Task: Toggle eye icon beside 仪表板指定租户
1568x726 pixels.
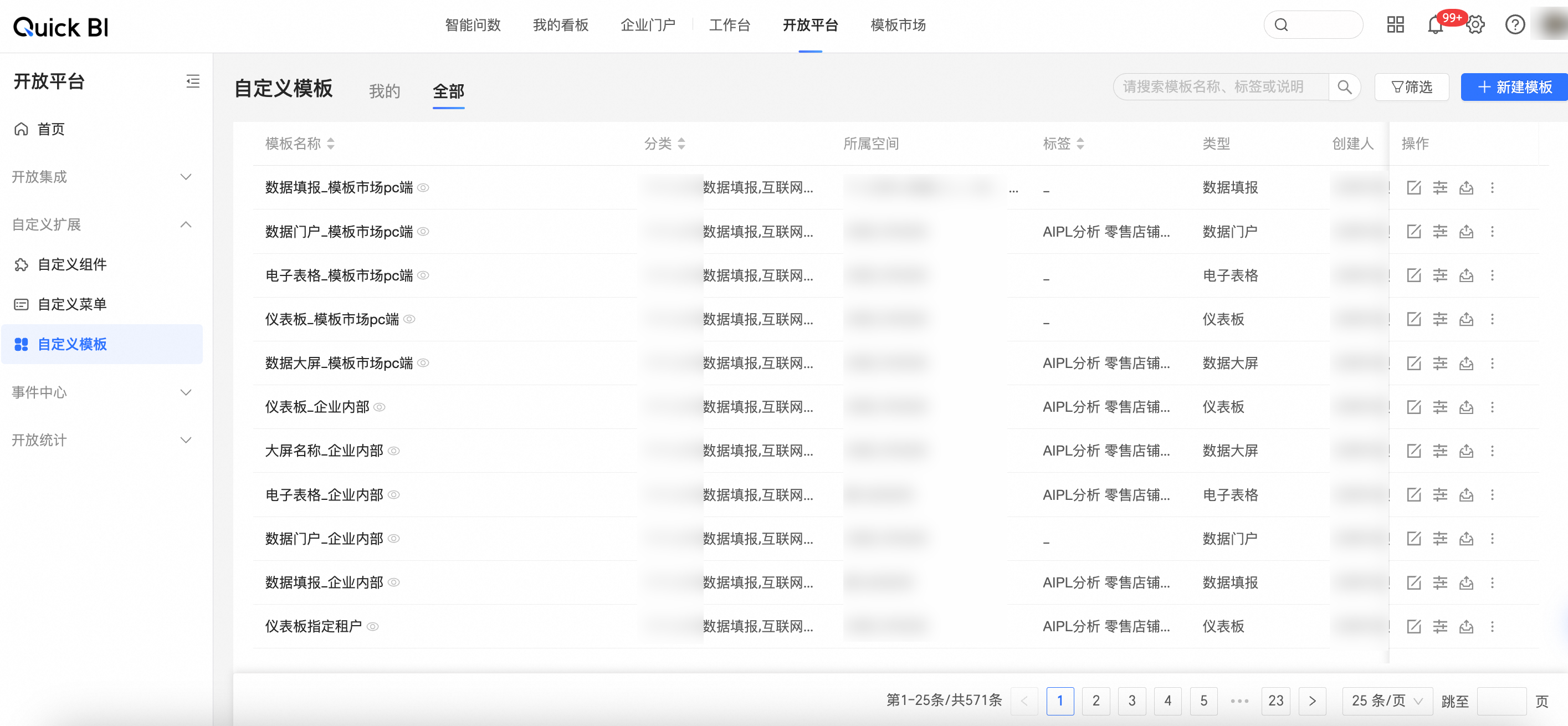Action: click(373, 626)
